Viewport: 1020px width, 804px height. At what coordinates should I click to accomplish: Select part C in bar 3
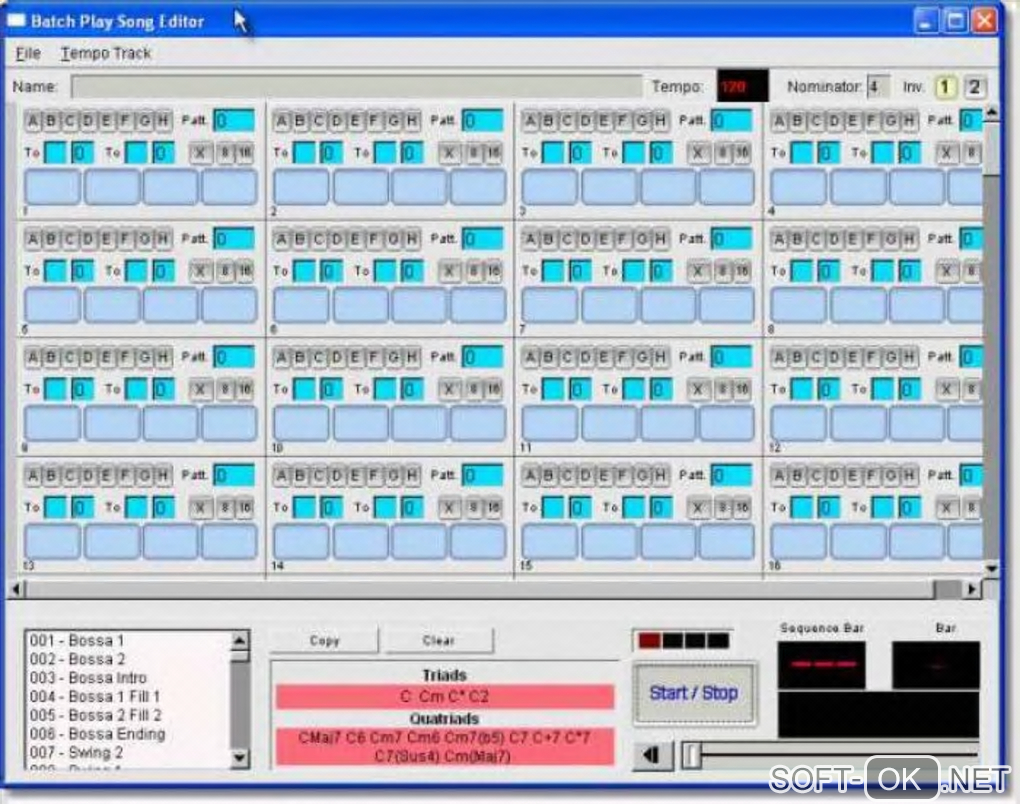coord(567,121)
